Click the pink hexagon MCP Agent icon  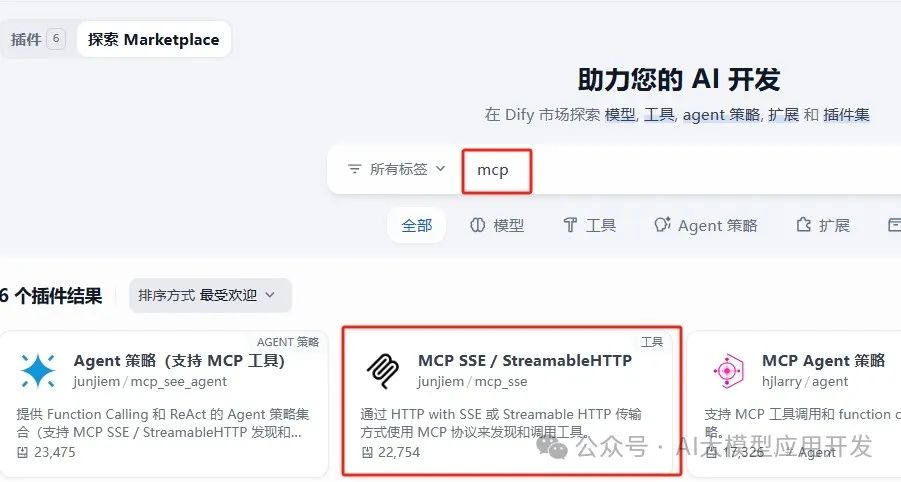click(727, 371)
